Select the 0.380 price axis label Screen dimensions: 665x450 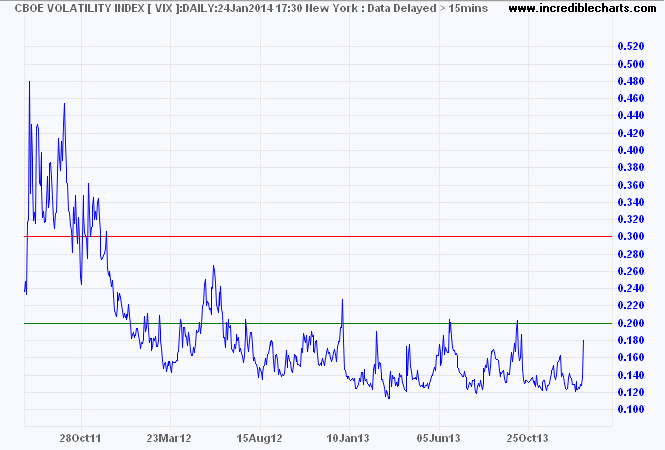click(631, 167)
